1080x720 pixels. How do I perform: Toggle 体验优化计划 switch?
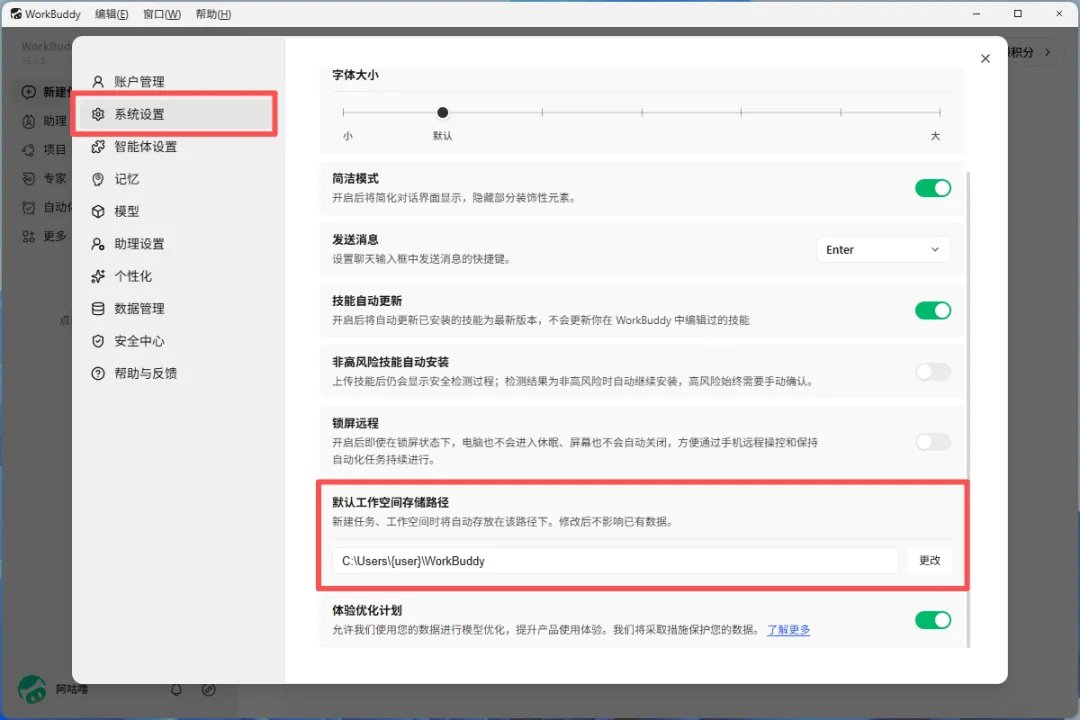(933, 619)
